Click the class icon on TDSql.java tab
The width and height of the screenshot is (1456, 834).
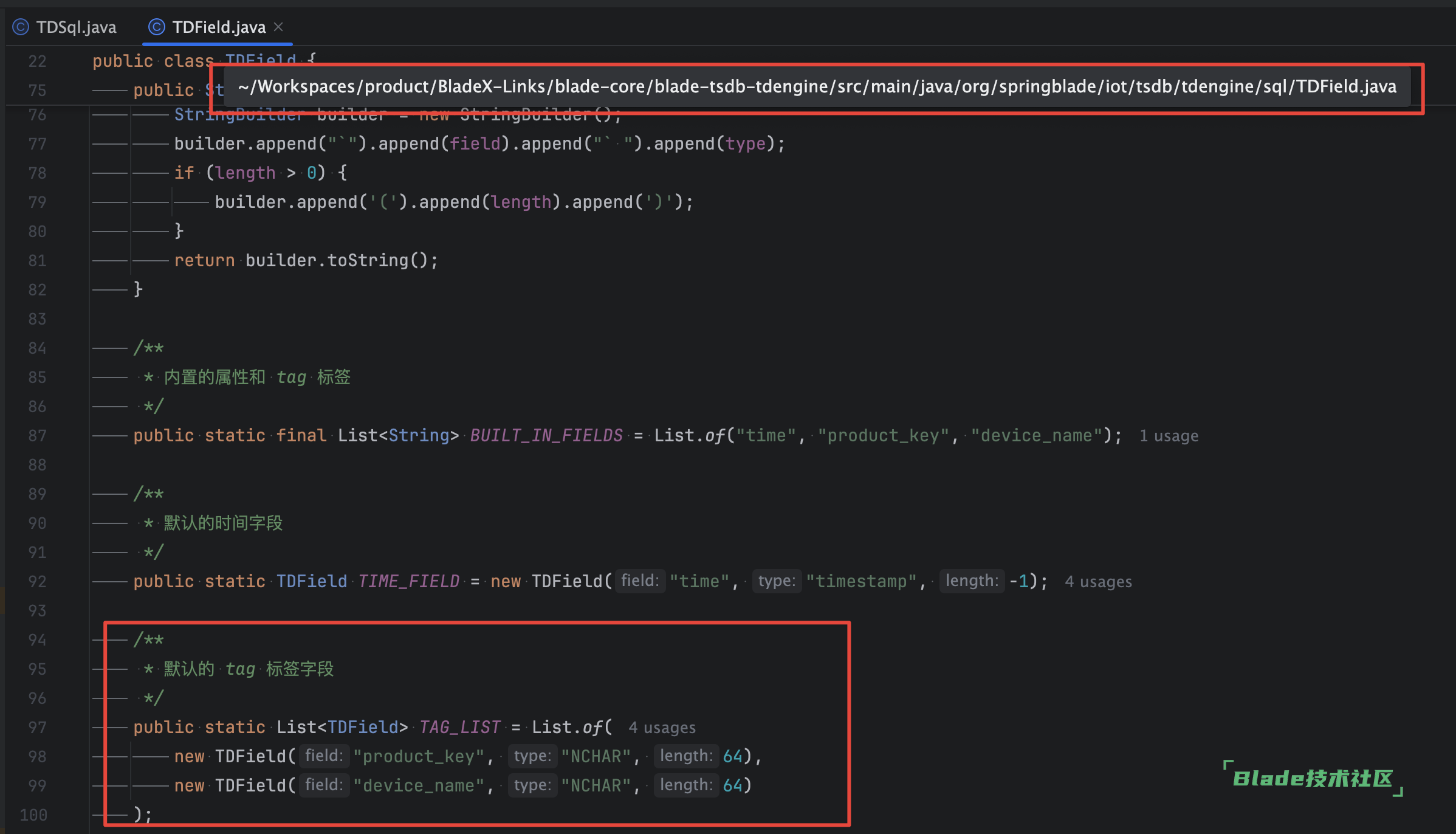pos(21,27)
